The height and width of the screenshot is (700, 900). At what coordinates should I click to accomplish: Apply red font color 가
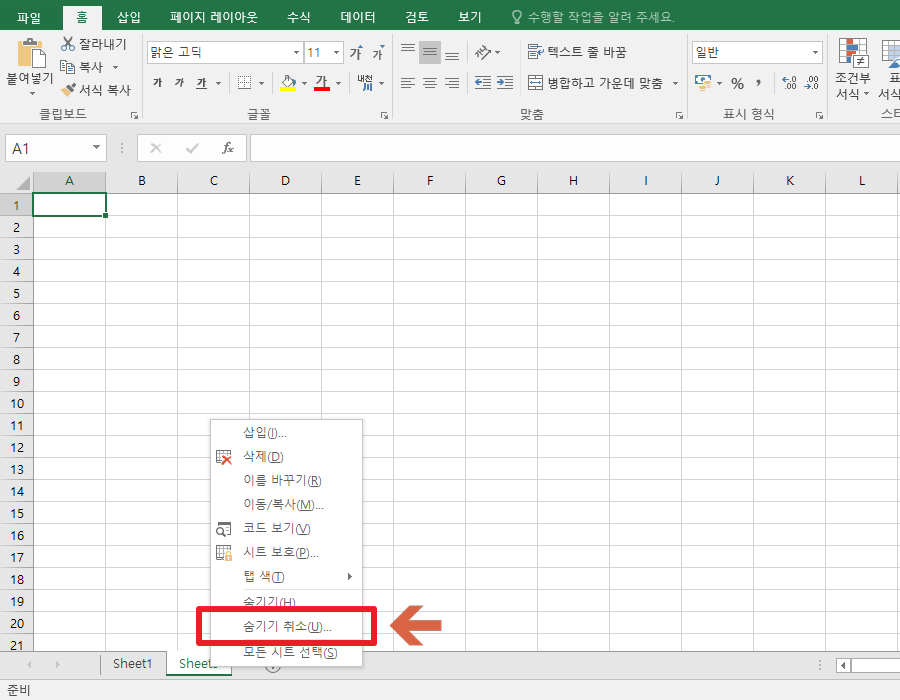point(322,83)
